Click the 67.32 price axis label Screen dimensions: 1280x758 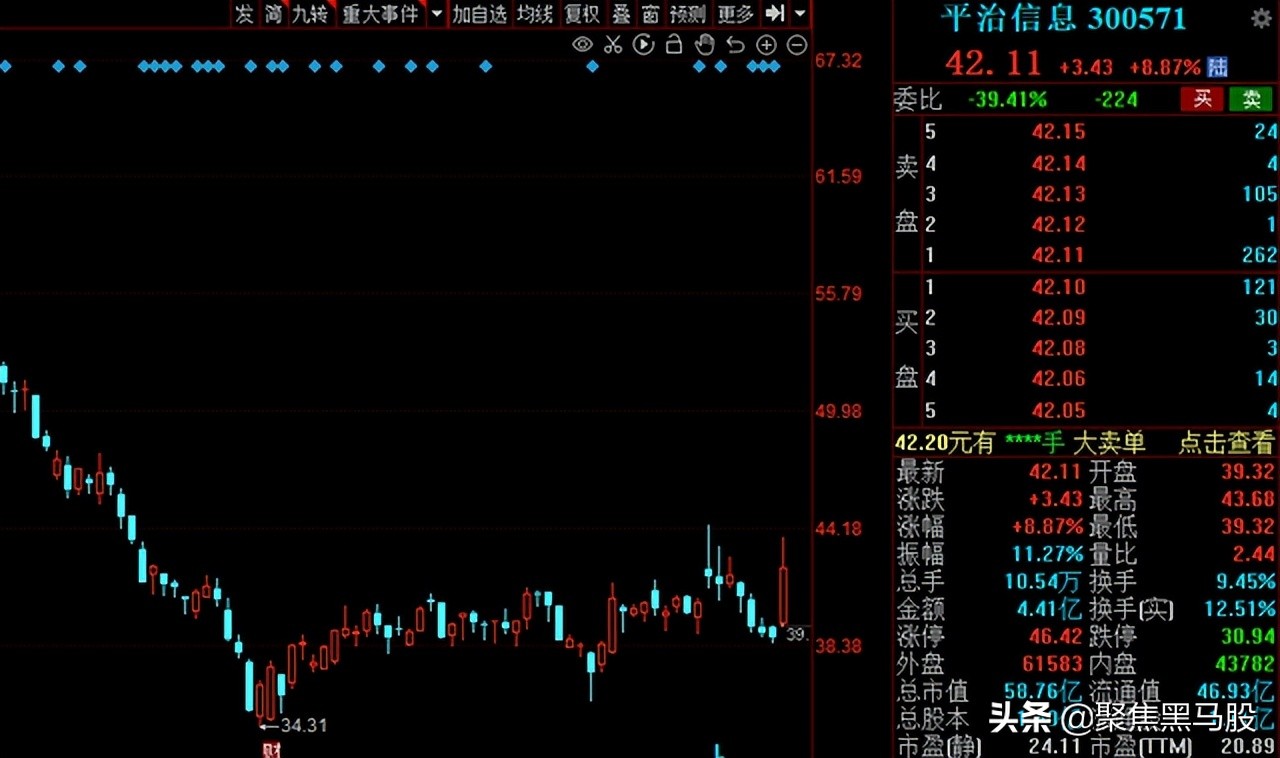coord(838,60)
